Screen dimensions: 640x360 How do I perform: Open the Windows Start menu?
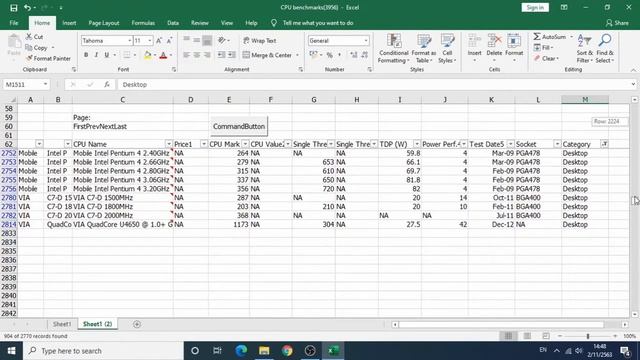[11, 351]
